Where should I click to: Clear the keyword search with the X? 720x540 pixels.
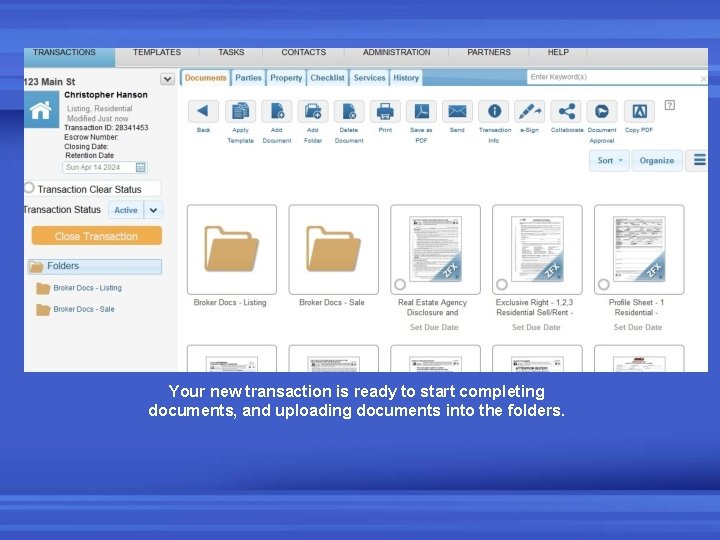click(703, 79)
